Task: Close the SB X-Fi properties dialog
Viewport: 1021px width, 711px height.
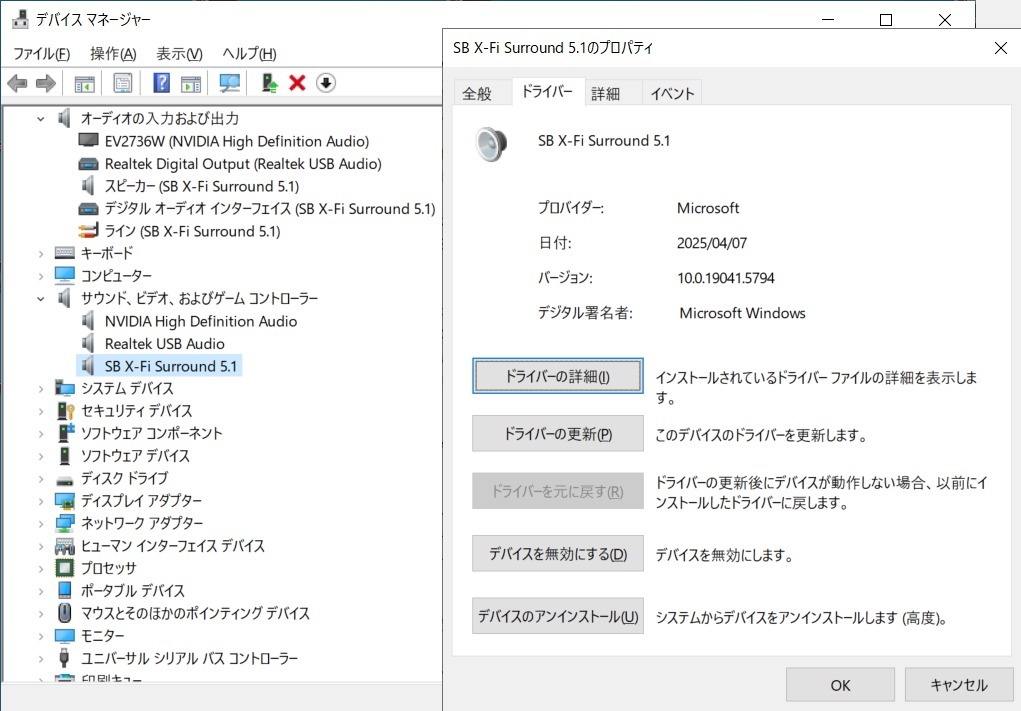Action: point(1001,48)
